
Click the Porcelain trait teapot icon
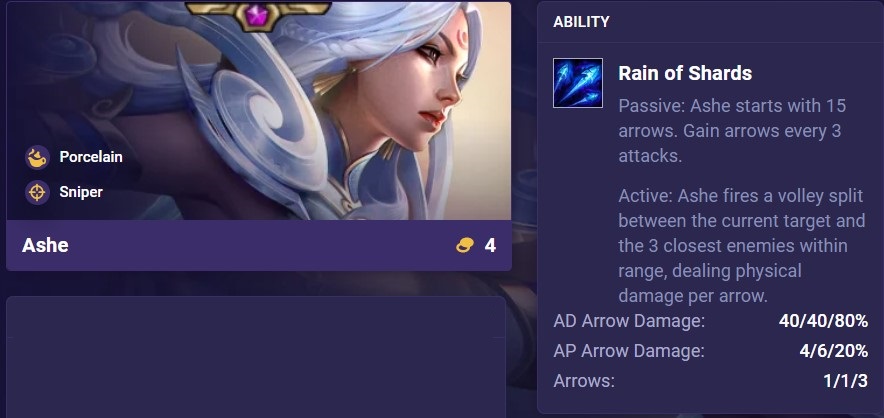pos(37,157)
